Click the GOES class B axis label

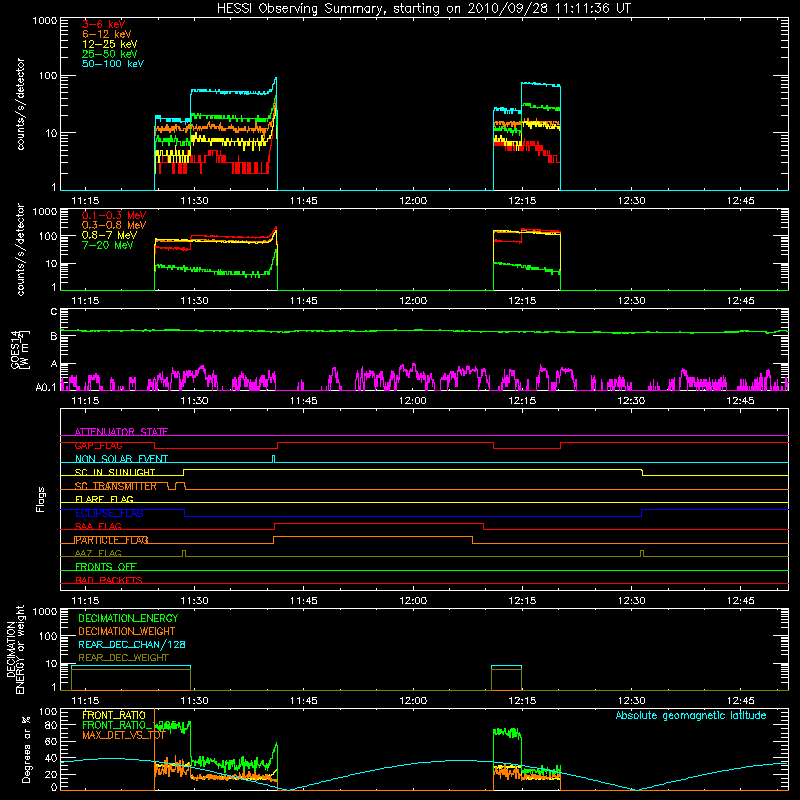54,336
